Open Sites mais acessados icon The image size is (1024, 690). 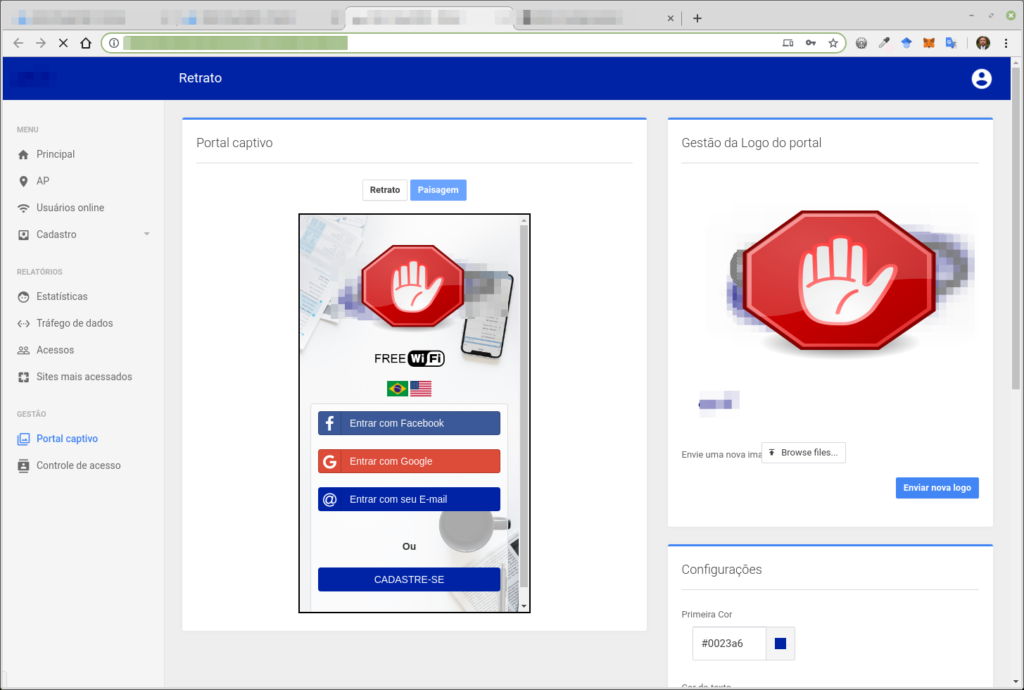click(24, 377)
